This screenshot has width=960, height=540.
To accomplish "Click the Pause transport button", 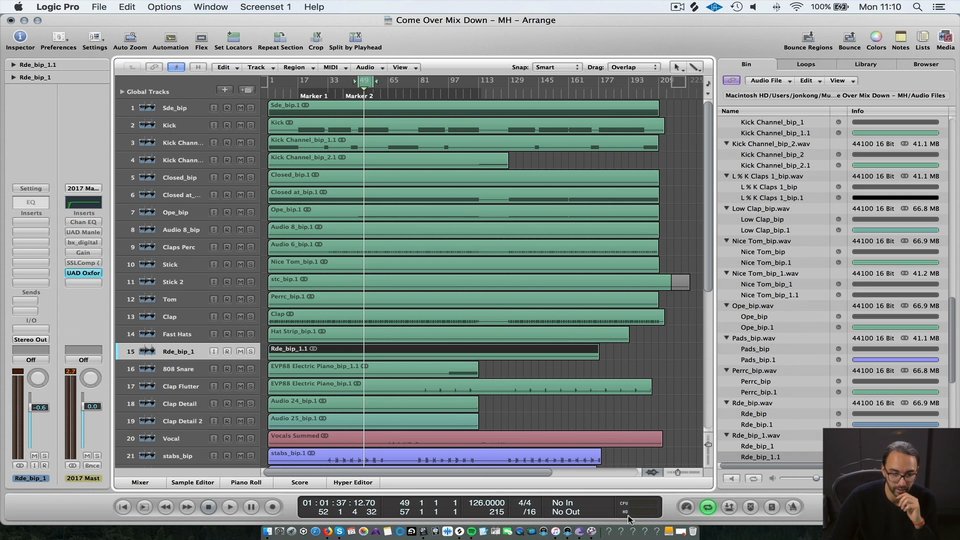I will click(251, 507).
